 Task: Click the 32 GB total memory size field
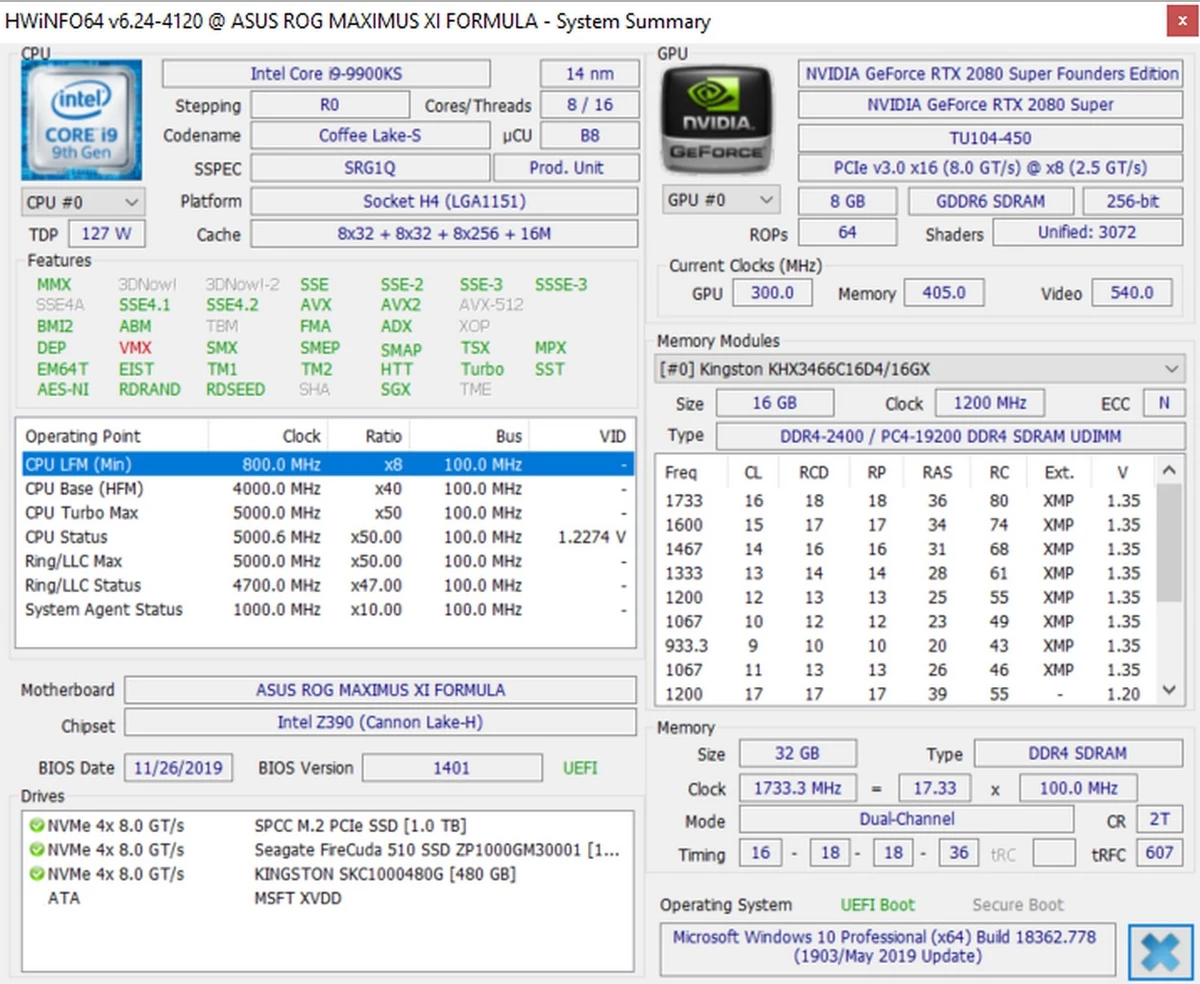click(x=798, y=754)
